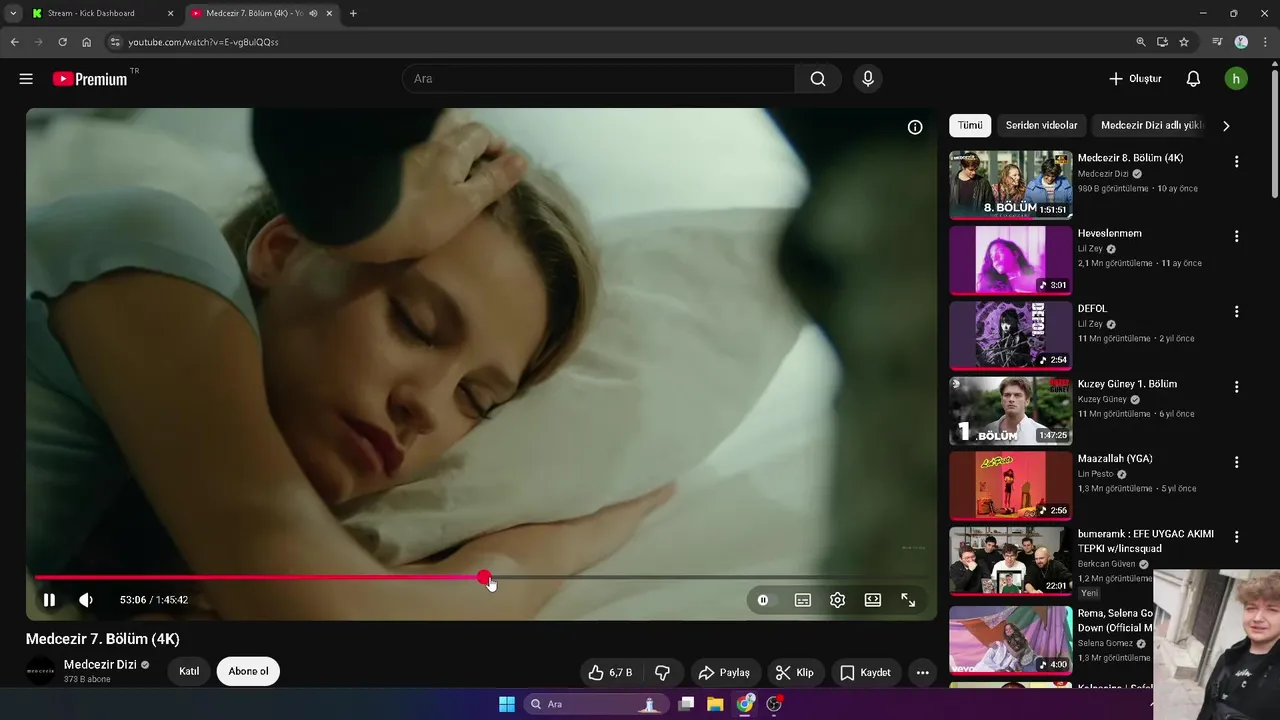Viewport: 1280px width, 720px height.
Task: Pause the Medcezir video
Action: (x=49, y=600)
